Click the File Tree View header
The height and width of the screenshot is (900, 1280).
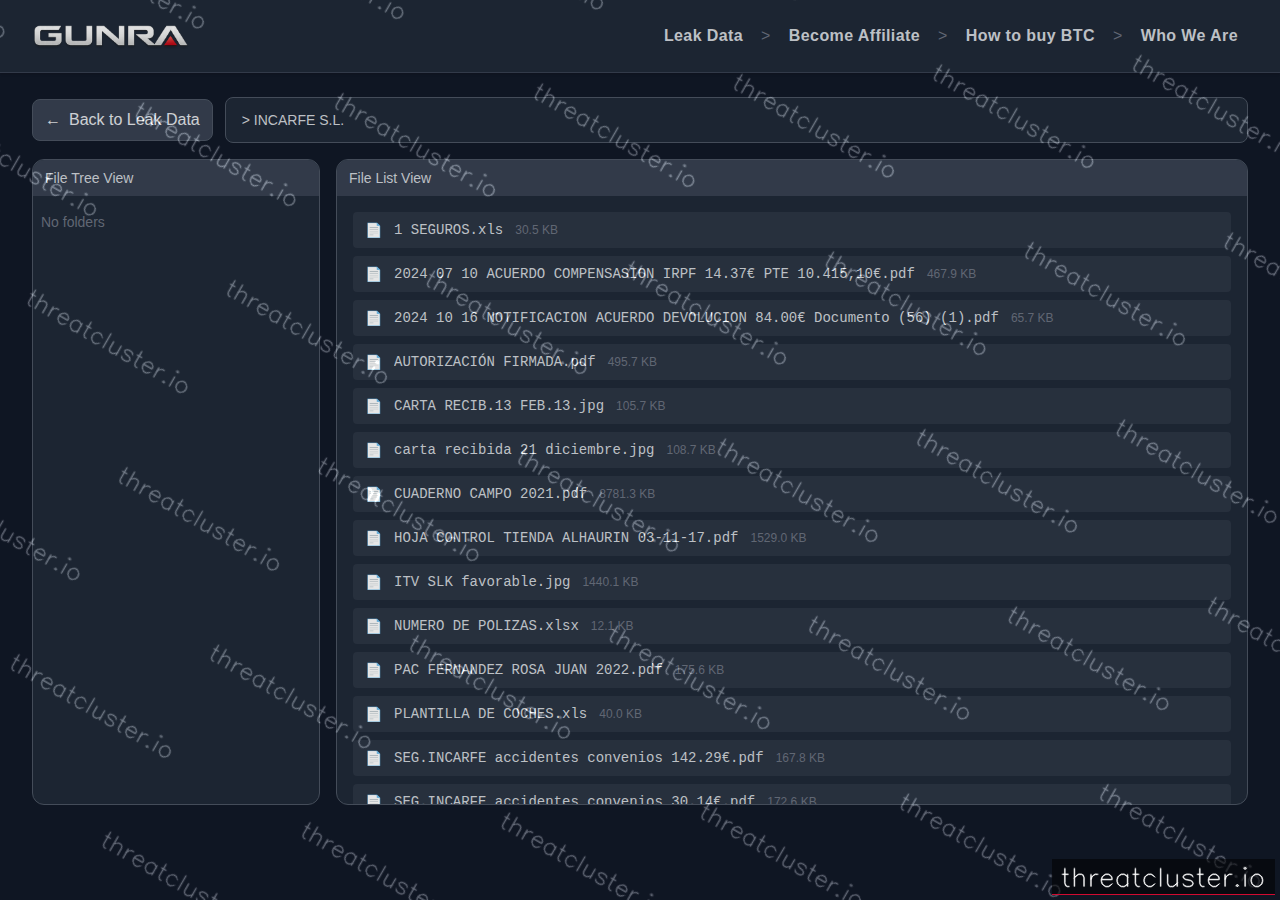(176, 178)
